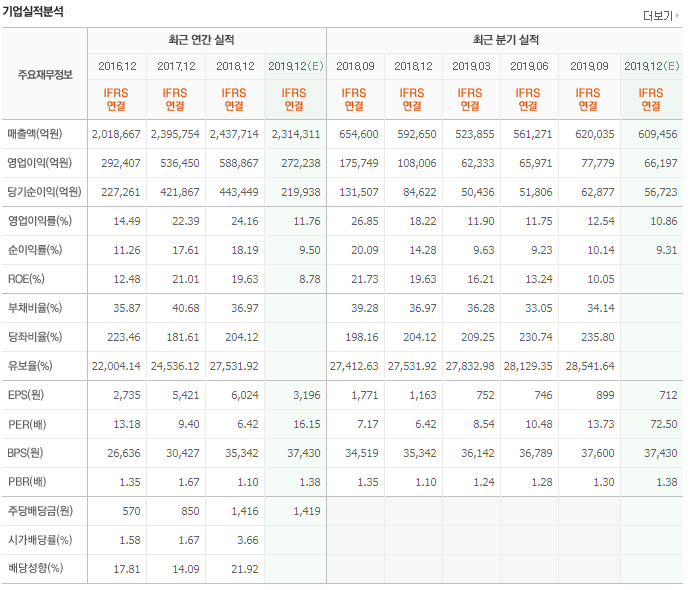Click the 최근 분기 실적 header
The image size is (694, 590).
506,40
